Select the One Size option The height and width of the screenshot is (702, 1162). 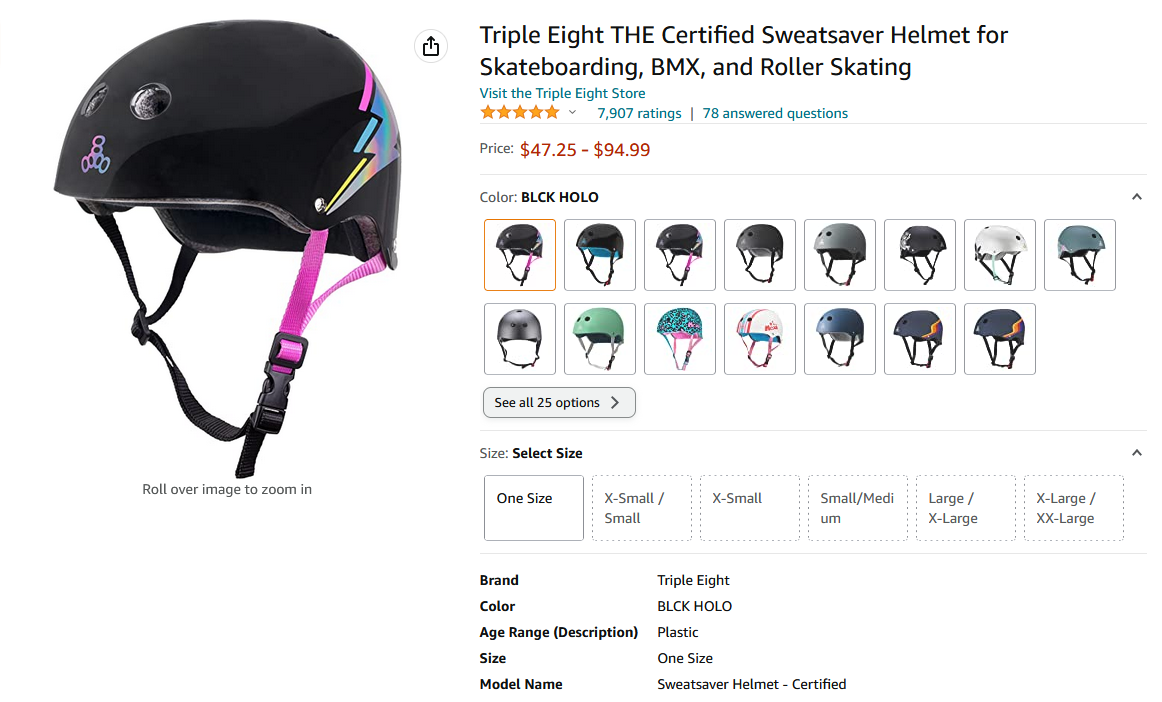(533, 508)
